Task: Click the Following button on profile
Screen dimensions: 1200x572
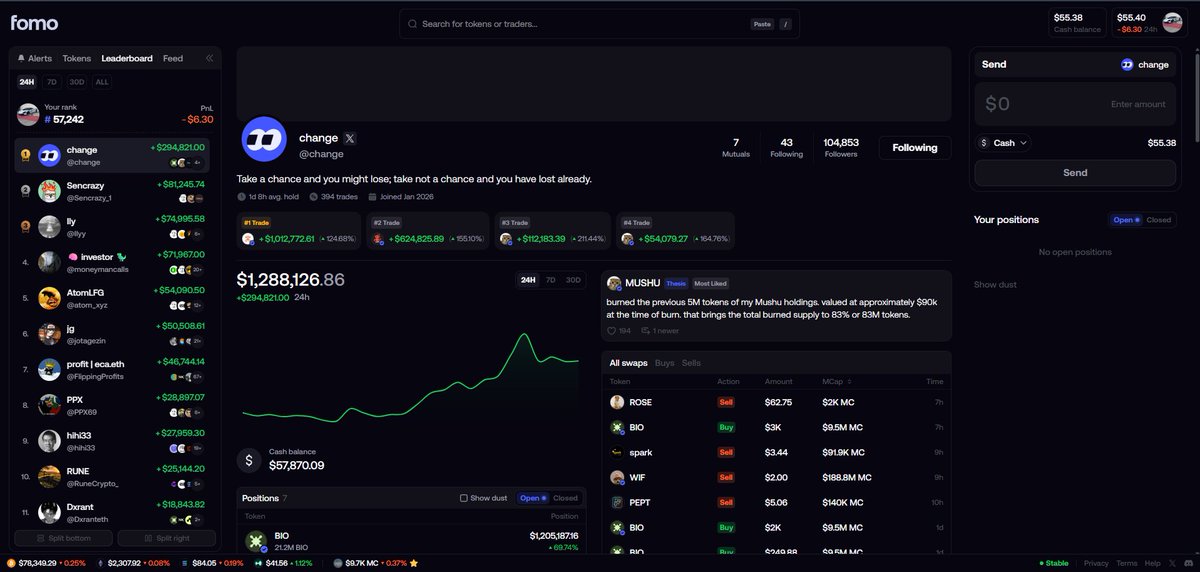Action: [915, 148]
